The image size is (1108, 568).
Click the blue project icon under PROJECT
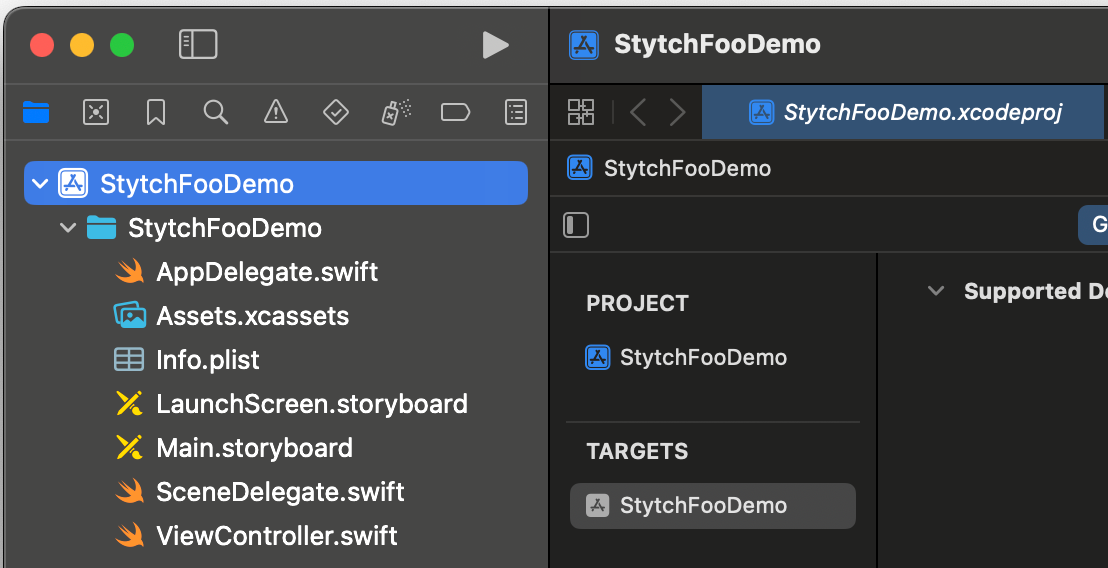click(598, 357)
